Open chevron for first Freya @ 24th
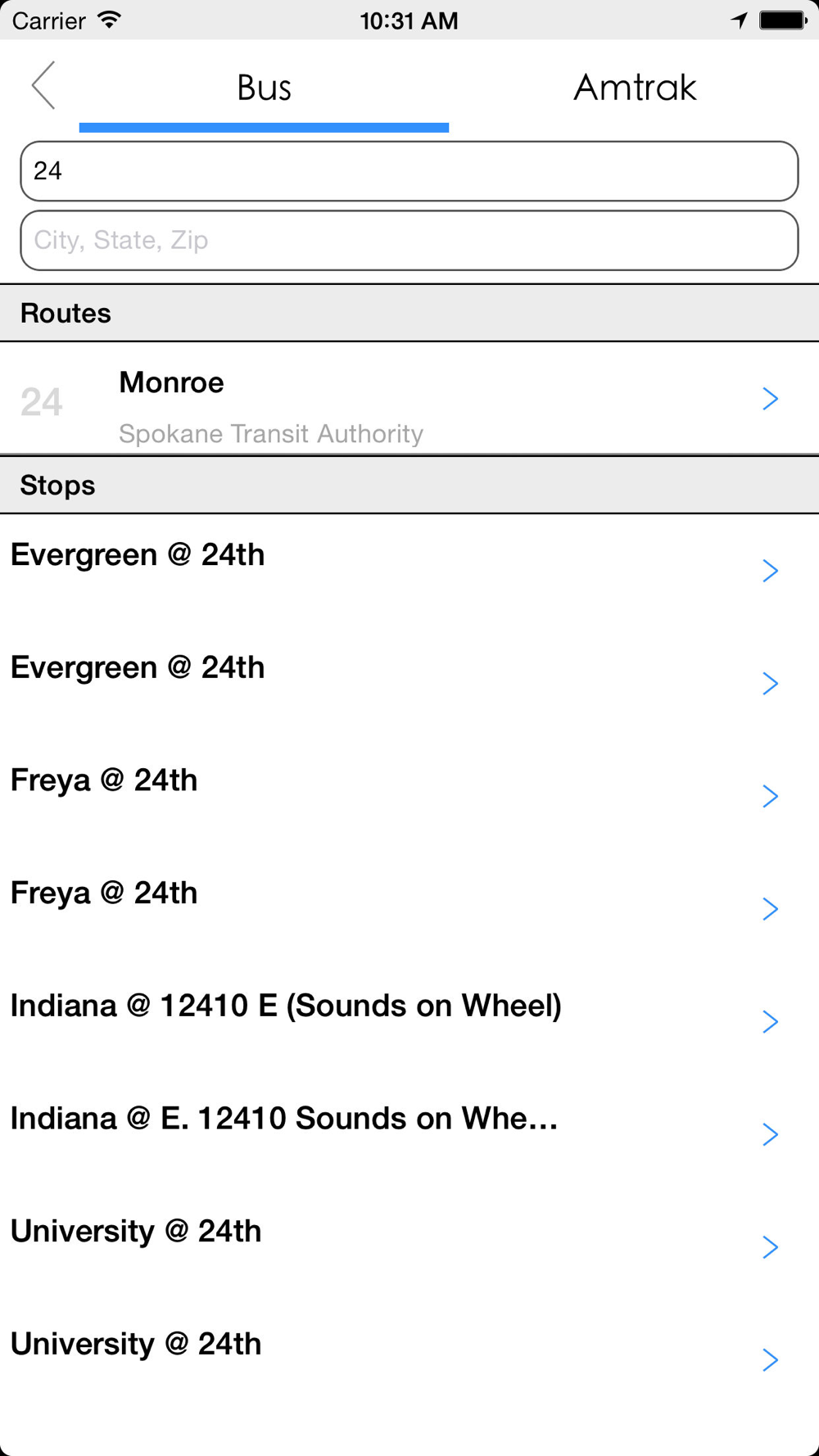819x1456 pixels. pyautogui.click(x=770, y=796)
